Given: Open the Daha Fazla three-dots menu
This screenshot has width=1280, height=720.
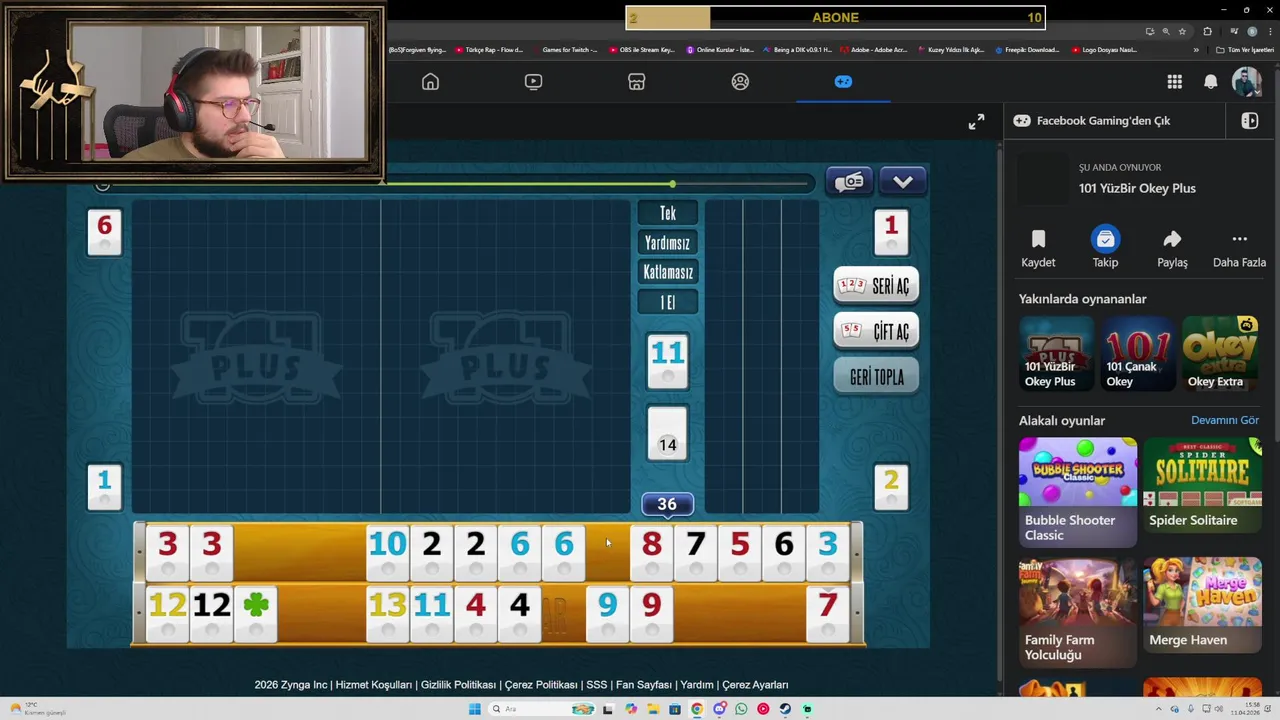Looking at the screenshot, I should coord(1239,239).
